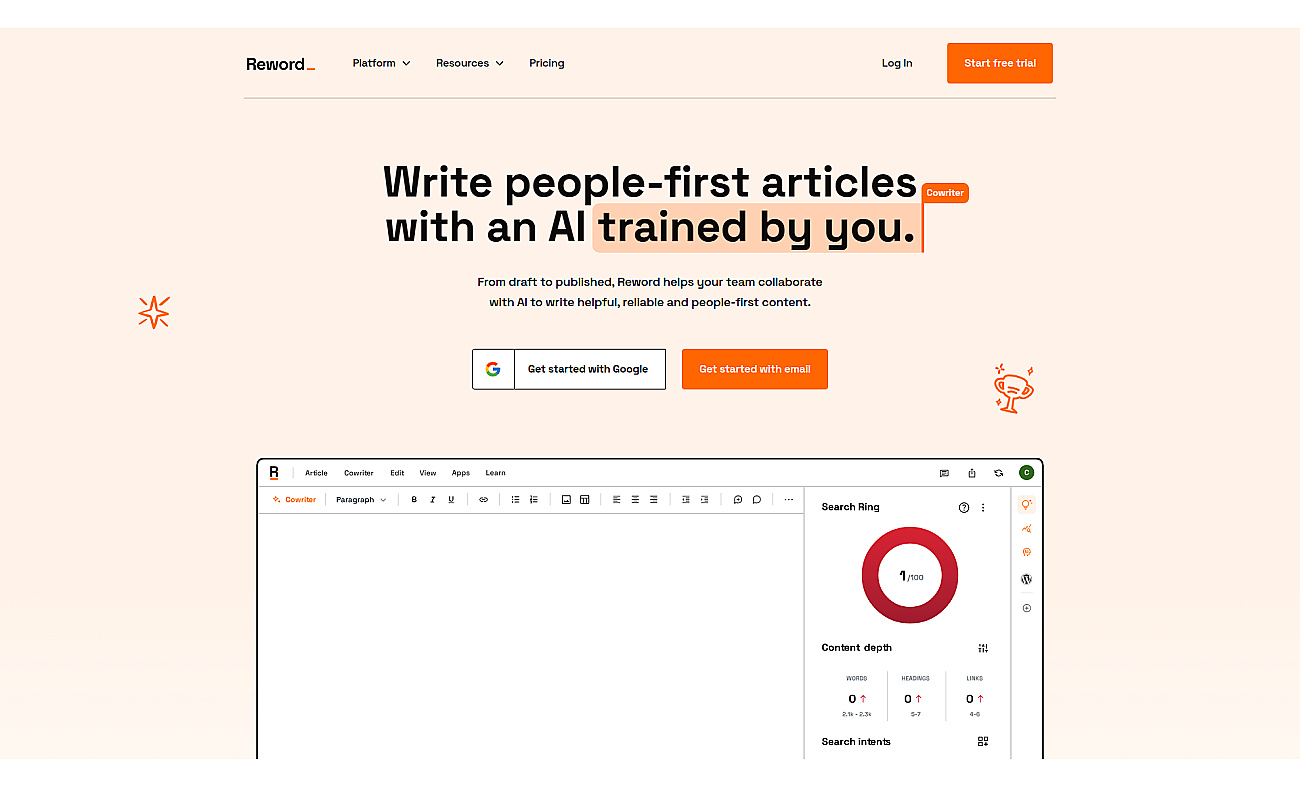The width and height of the screenshot is (1300, 788).
Task: Decrease indent in editor toolbar
Action: point(686,500)
